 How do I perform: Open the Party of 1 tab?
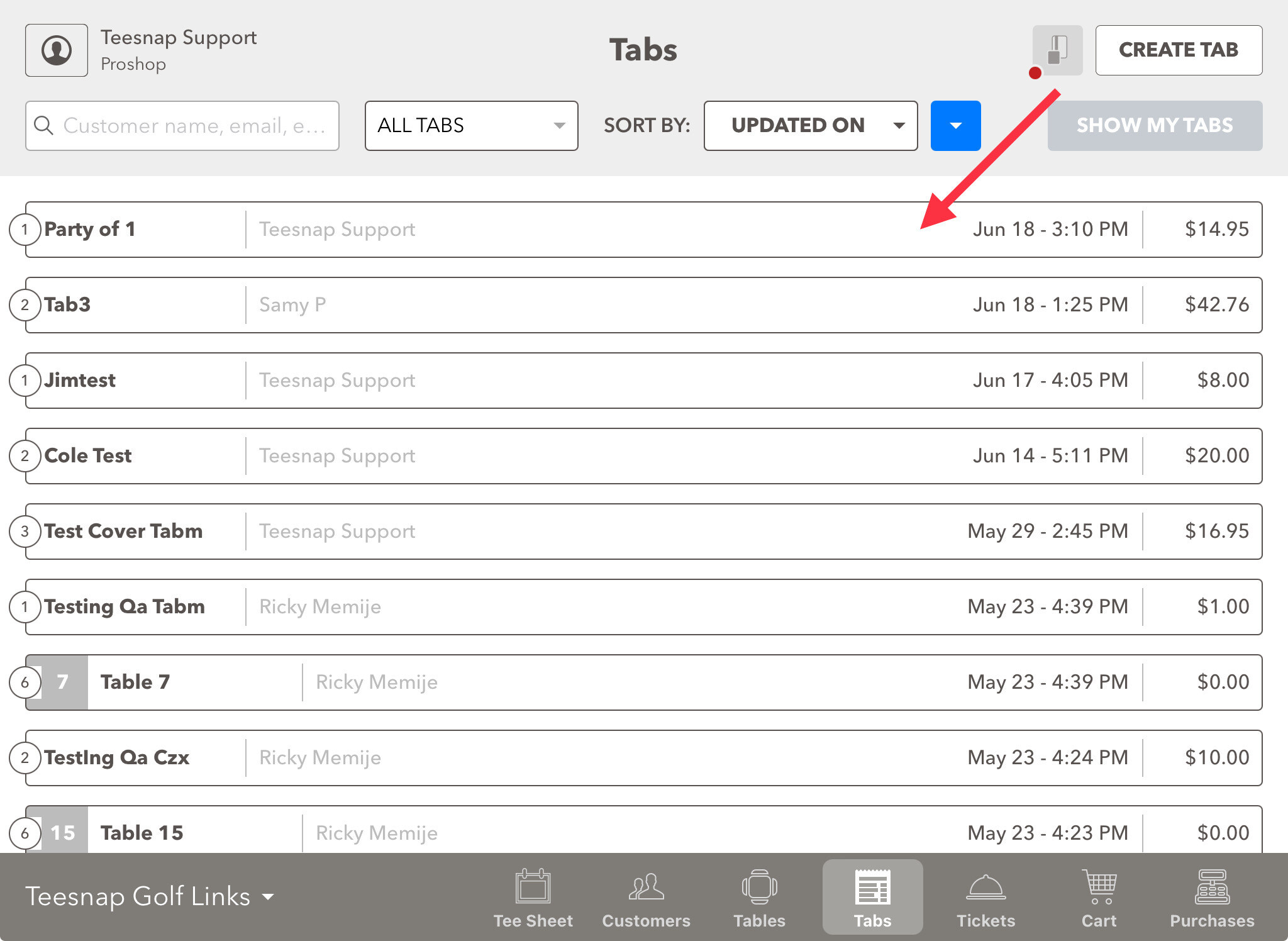point(643,230)
